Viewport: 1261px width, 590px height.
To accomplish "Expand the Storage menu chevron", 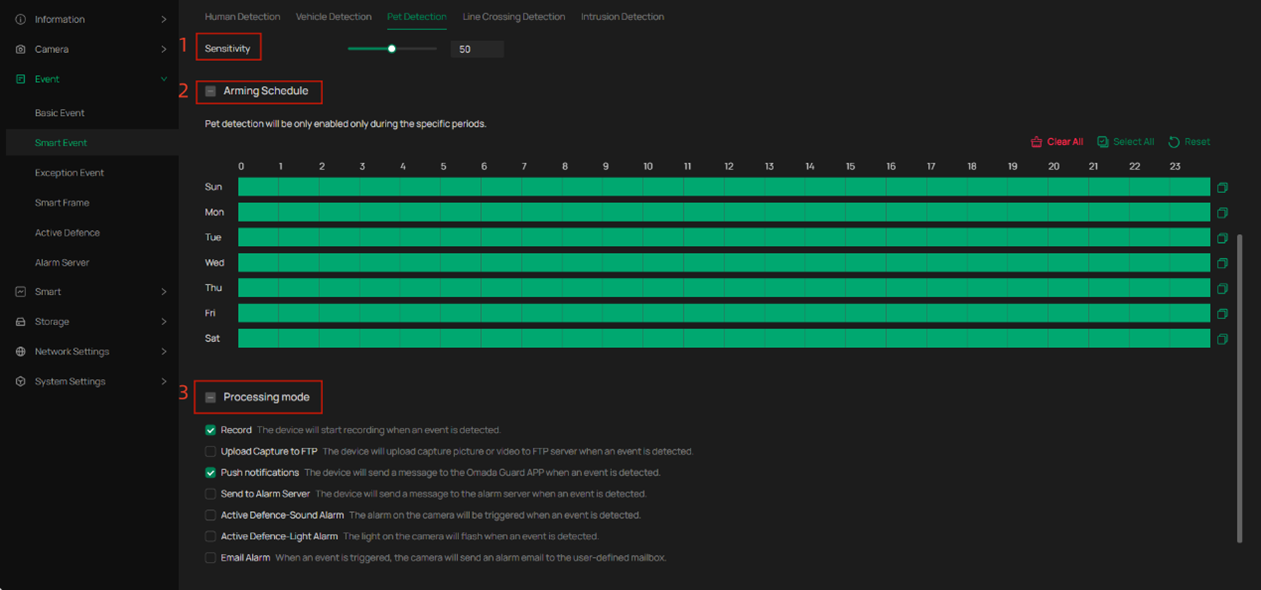I will coord(164,322).
